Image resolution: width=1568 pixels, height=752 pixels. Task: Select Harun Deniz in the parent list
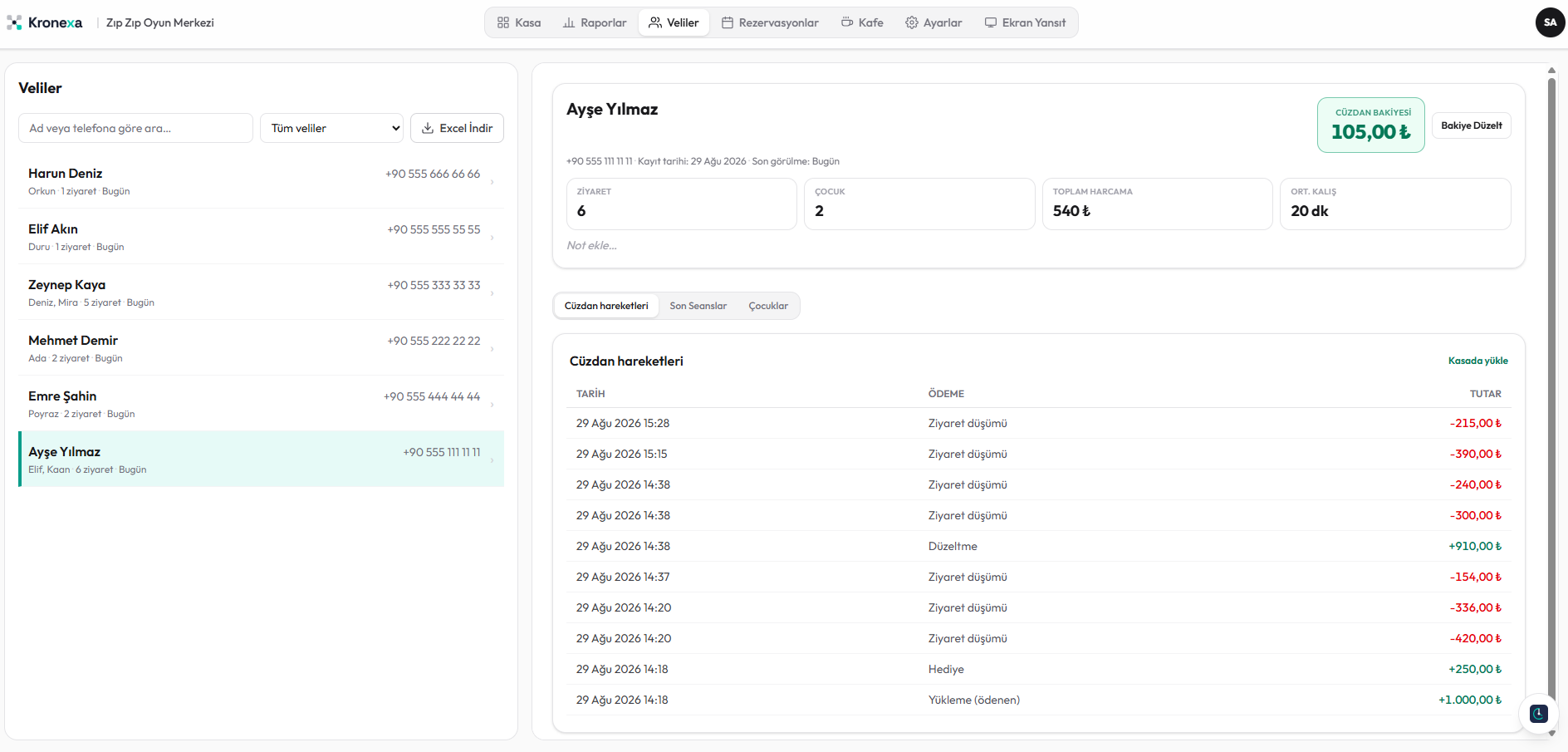(x=261, y=180)
